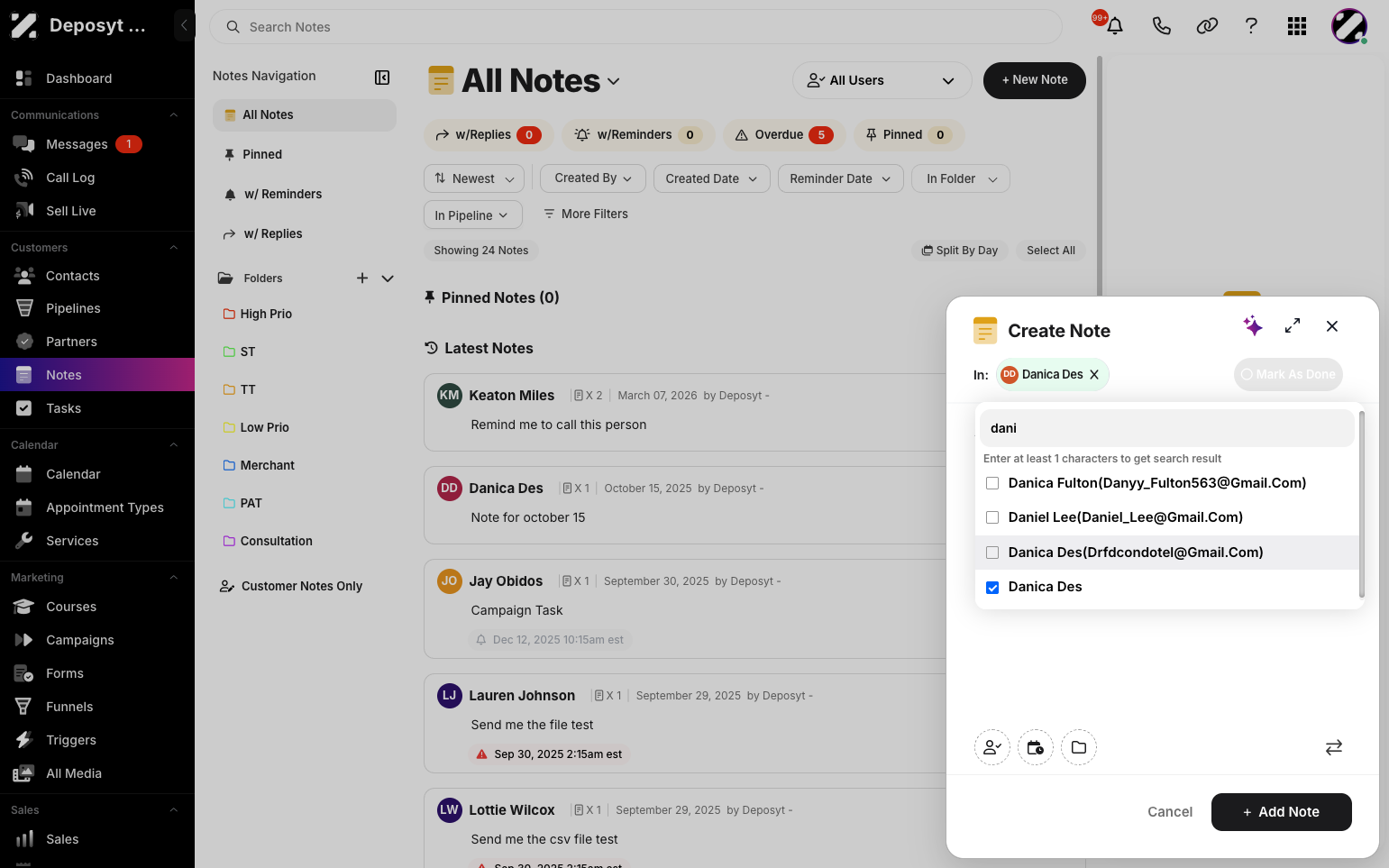Open the Created Date filter dropdown
The width and height of the screenshot is (1389, 868).
click(712, 178)
